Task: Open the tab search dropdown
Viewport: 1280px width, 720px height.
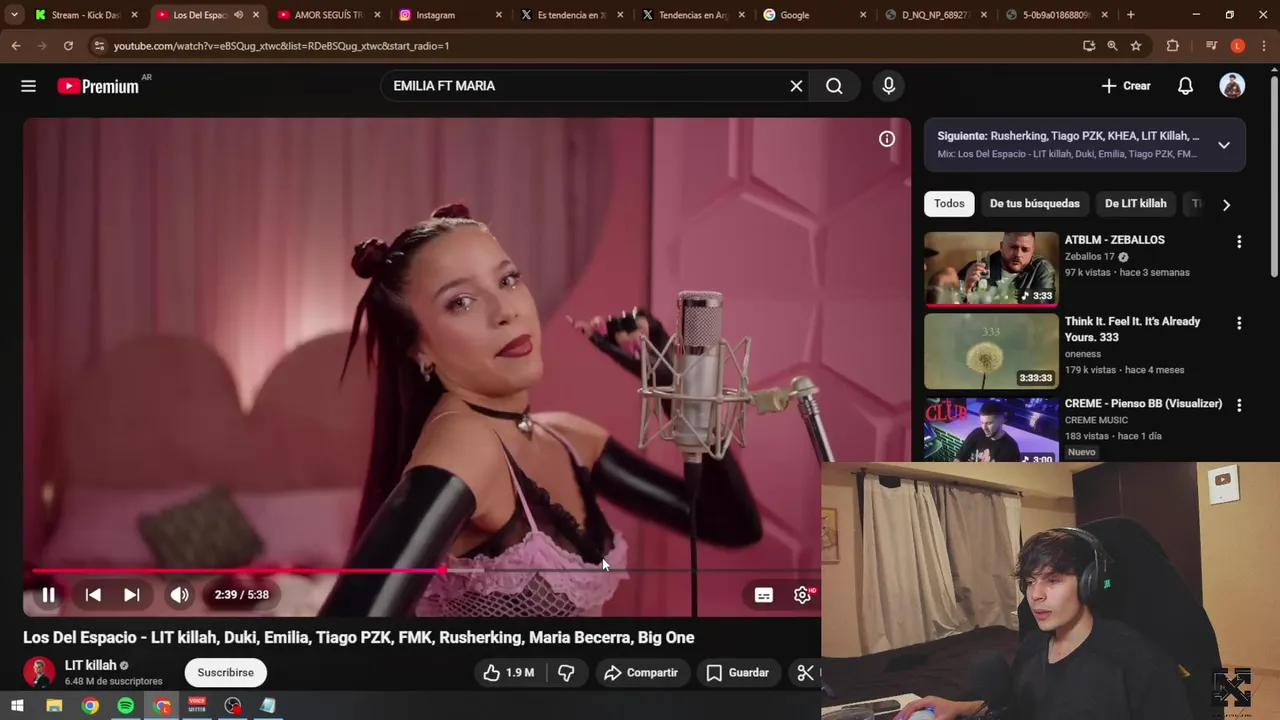Action: point(14,15)
